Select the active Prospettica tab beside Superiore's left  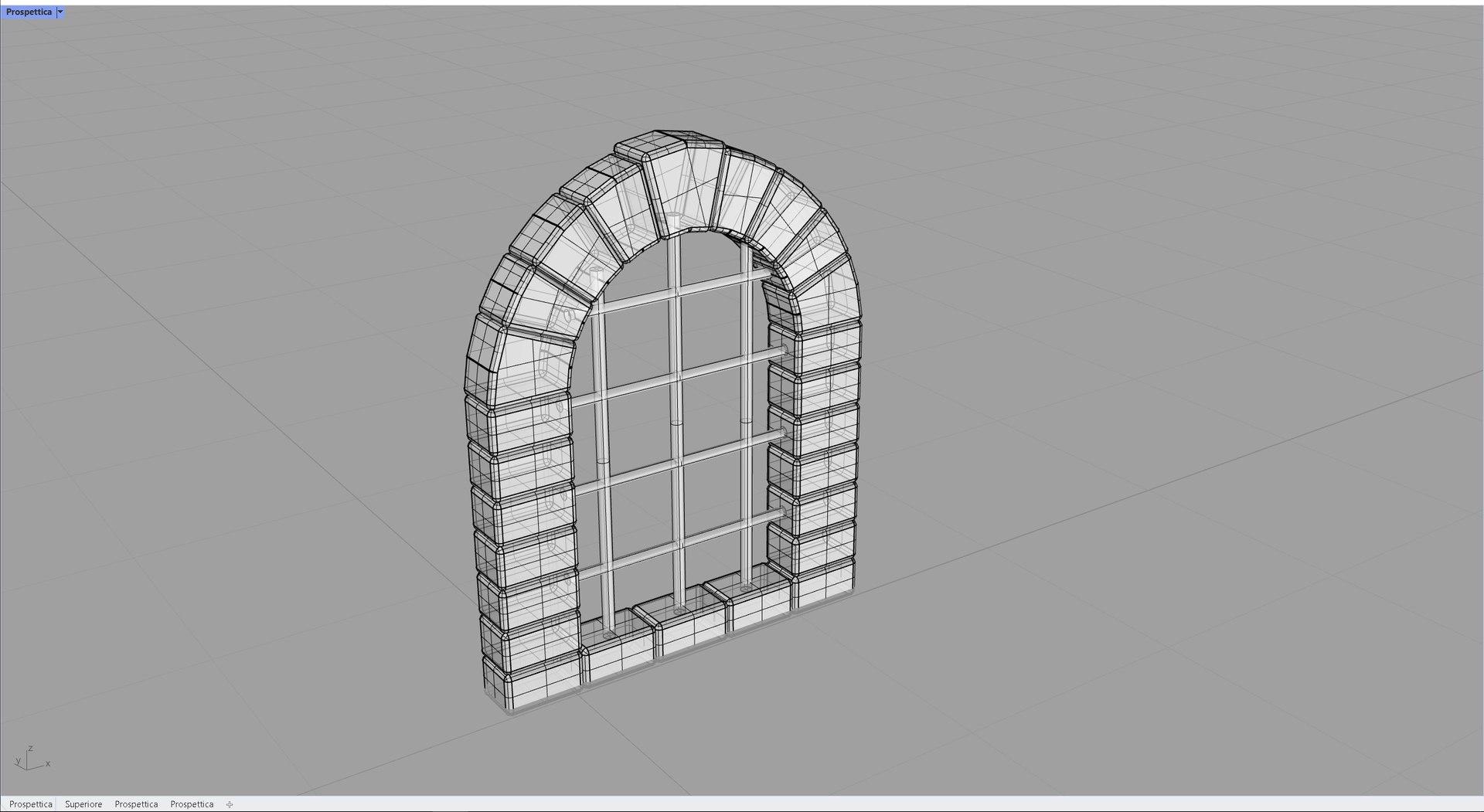point(30,804)
